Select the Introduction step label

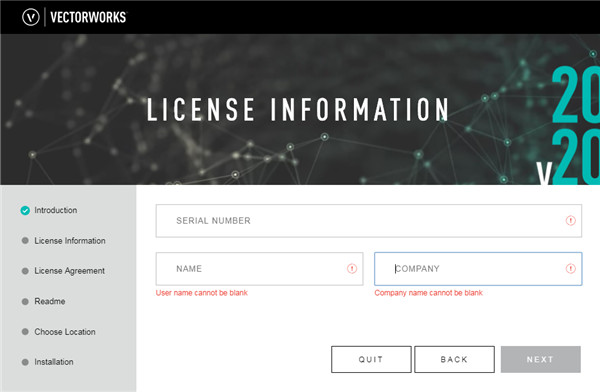coord(55,210)
